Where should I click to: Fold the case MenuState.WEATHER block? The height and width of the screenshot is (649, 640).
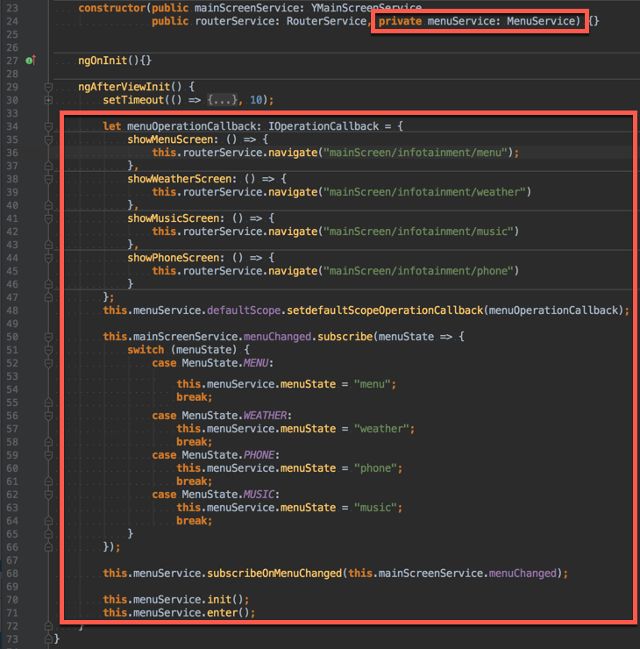[x=48, y=415]
